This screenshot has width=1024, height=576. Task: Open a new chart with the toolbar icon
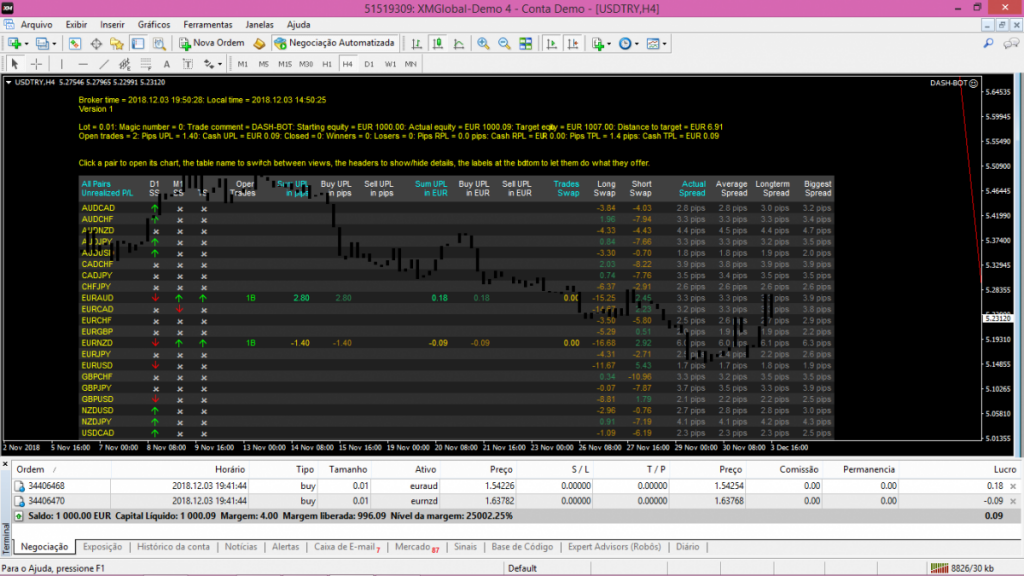pos(14,43)
